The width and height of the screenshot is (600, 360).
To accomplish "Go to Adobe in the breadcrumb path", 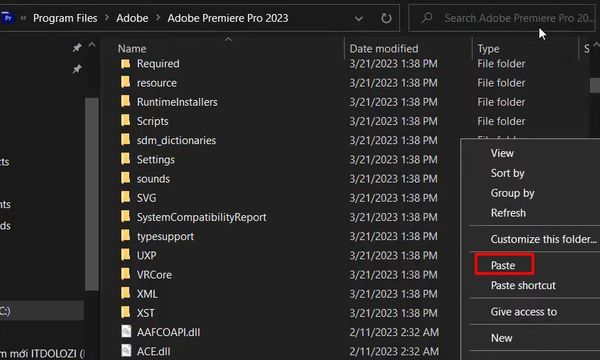I will (x=132, y=18).
